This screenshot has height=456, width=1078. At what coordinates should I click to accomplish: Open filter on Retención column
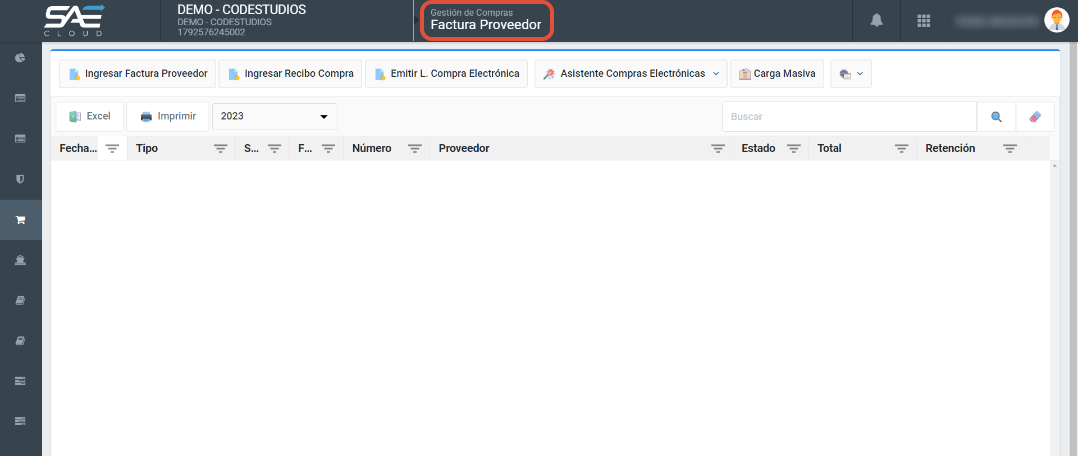[x=1010, y=149]
